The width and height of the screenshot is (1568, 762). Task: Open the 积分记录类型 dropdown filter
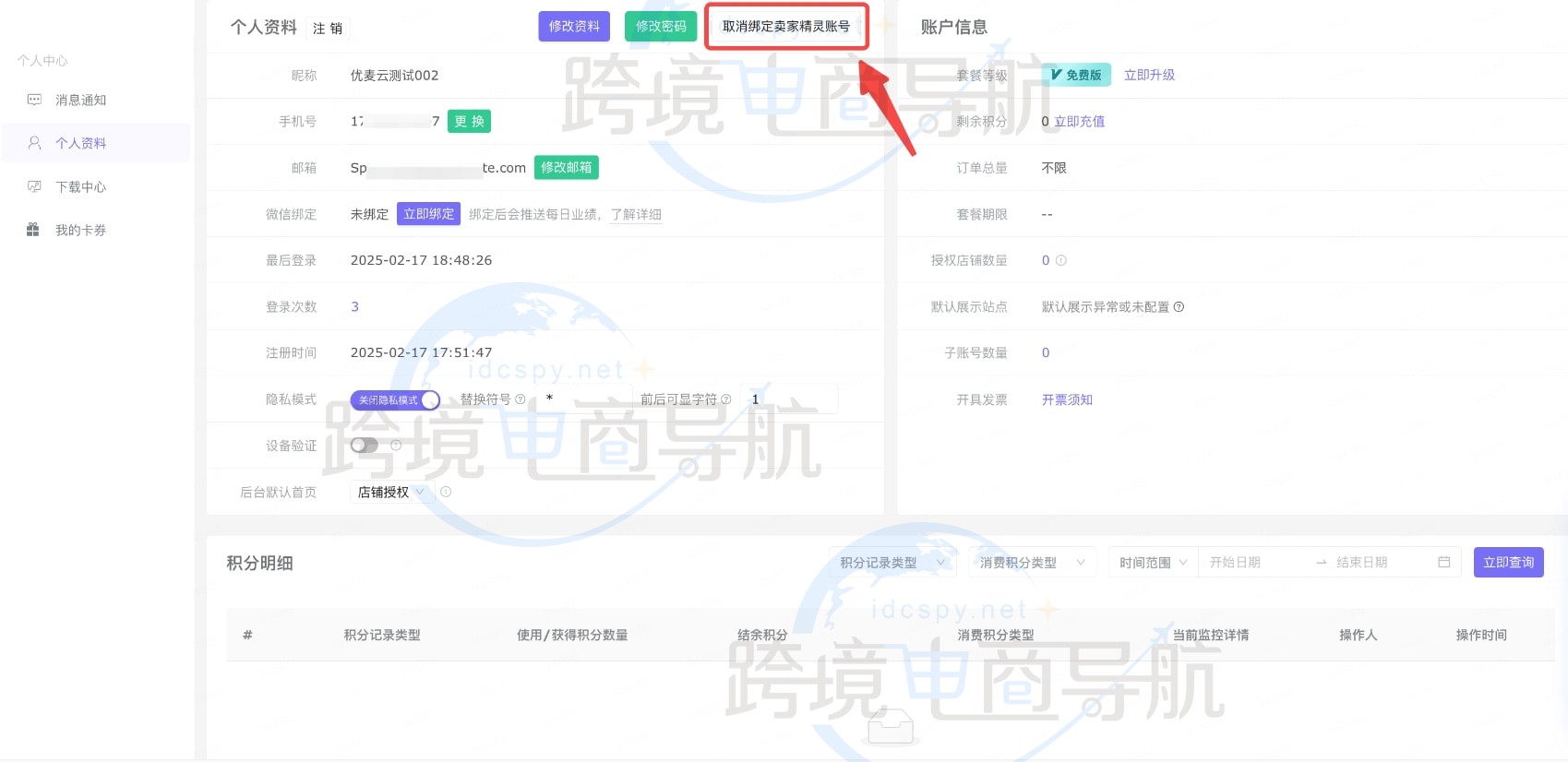point(892,563)
